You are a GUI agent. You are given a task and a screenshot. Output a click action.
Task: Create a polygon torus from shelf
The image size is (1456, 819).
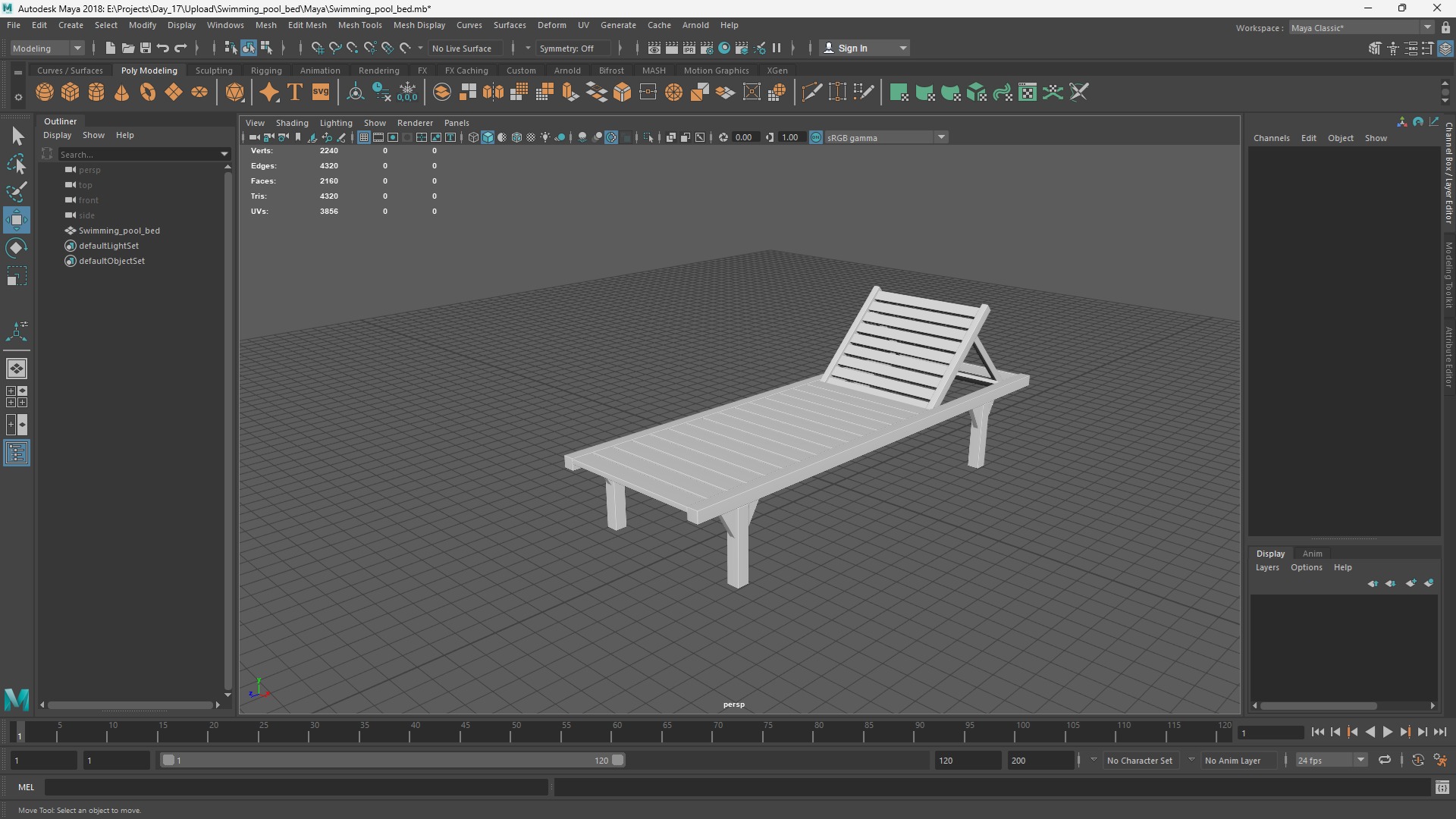point(148,93)
